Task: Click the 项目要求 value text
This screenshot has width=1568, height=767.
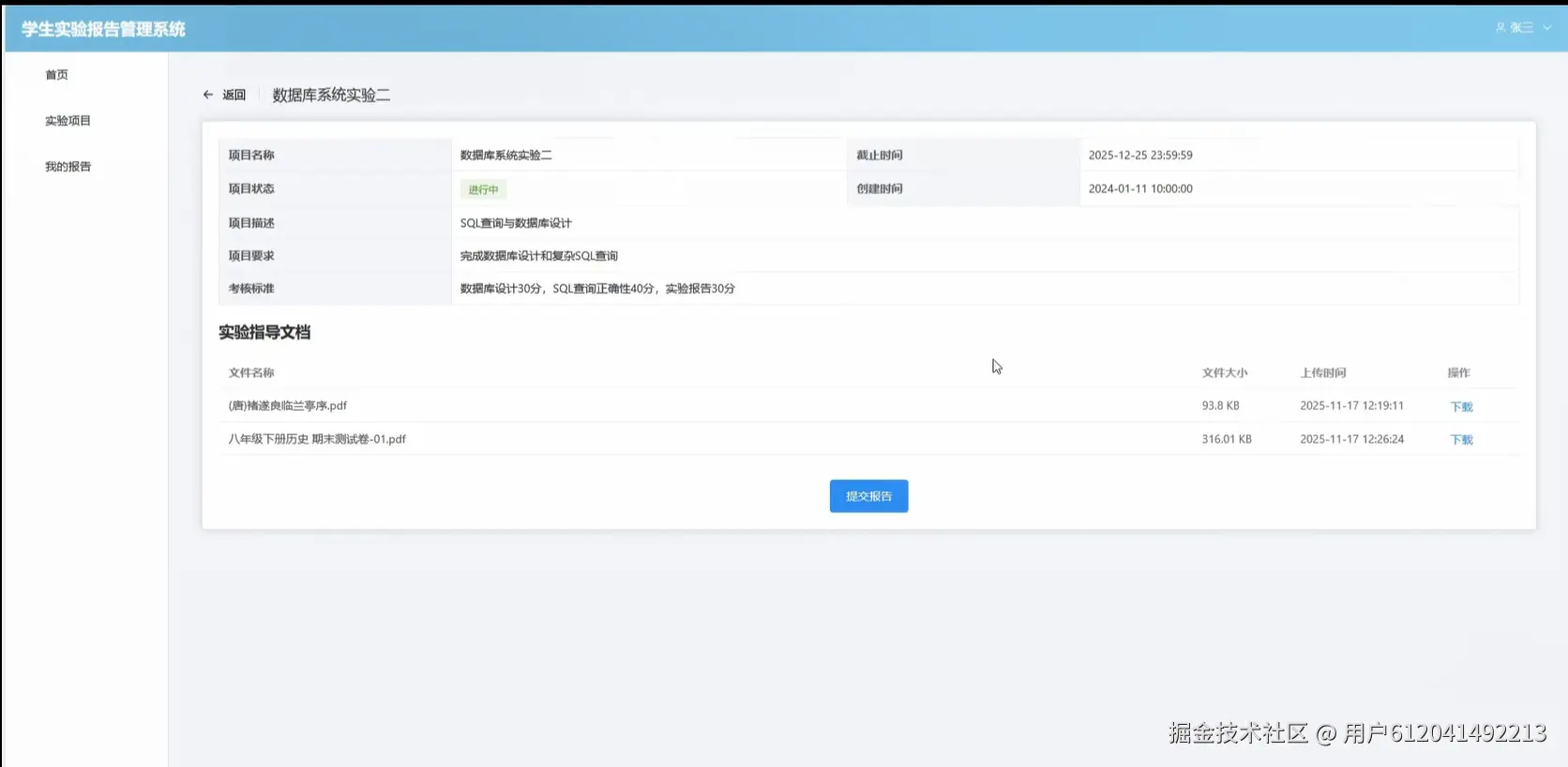Action: coord(539,256)
